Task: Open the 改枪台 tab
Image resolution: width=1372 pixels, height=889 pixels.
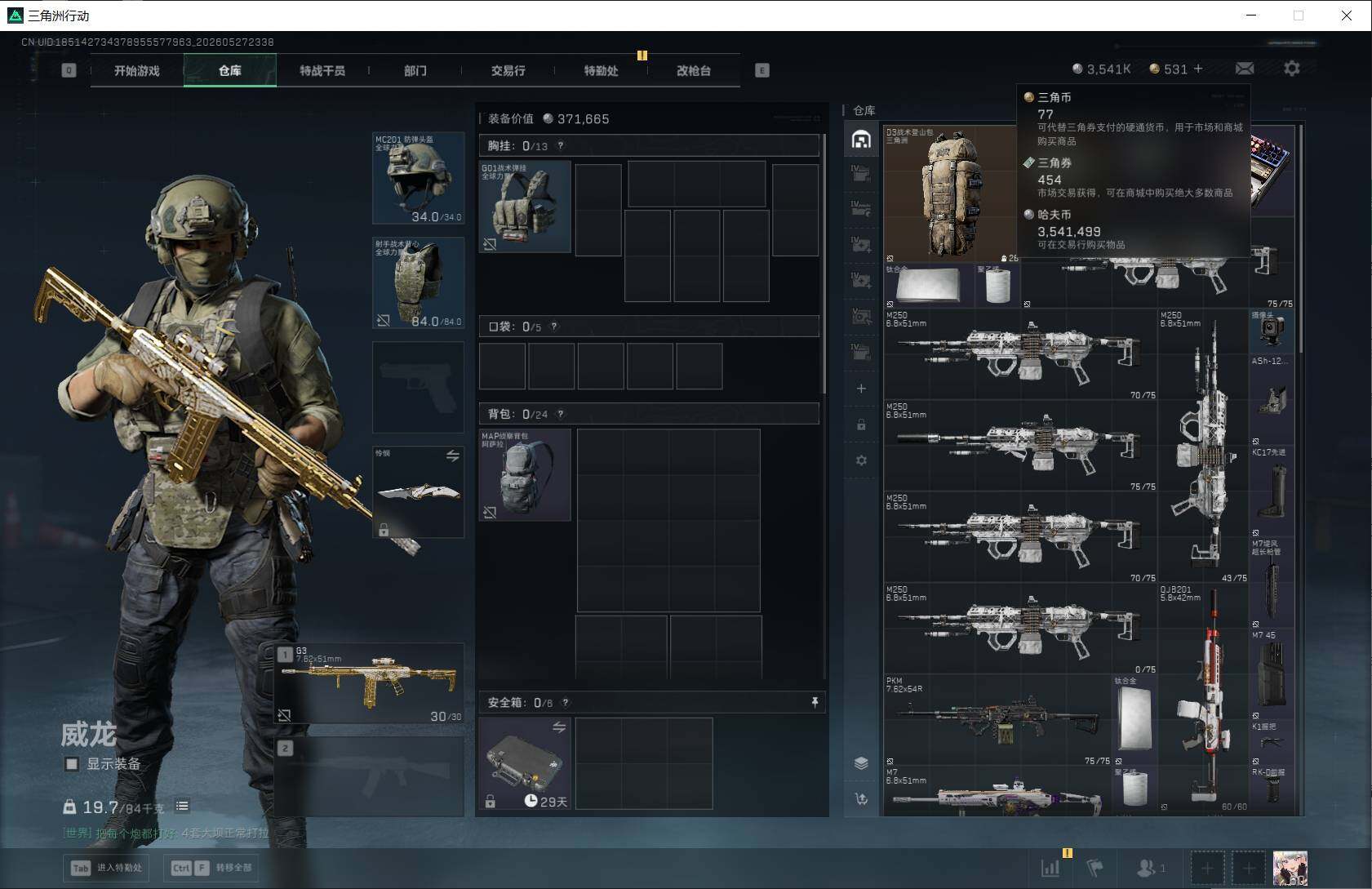Action: tap(694, 70)
